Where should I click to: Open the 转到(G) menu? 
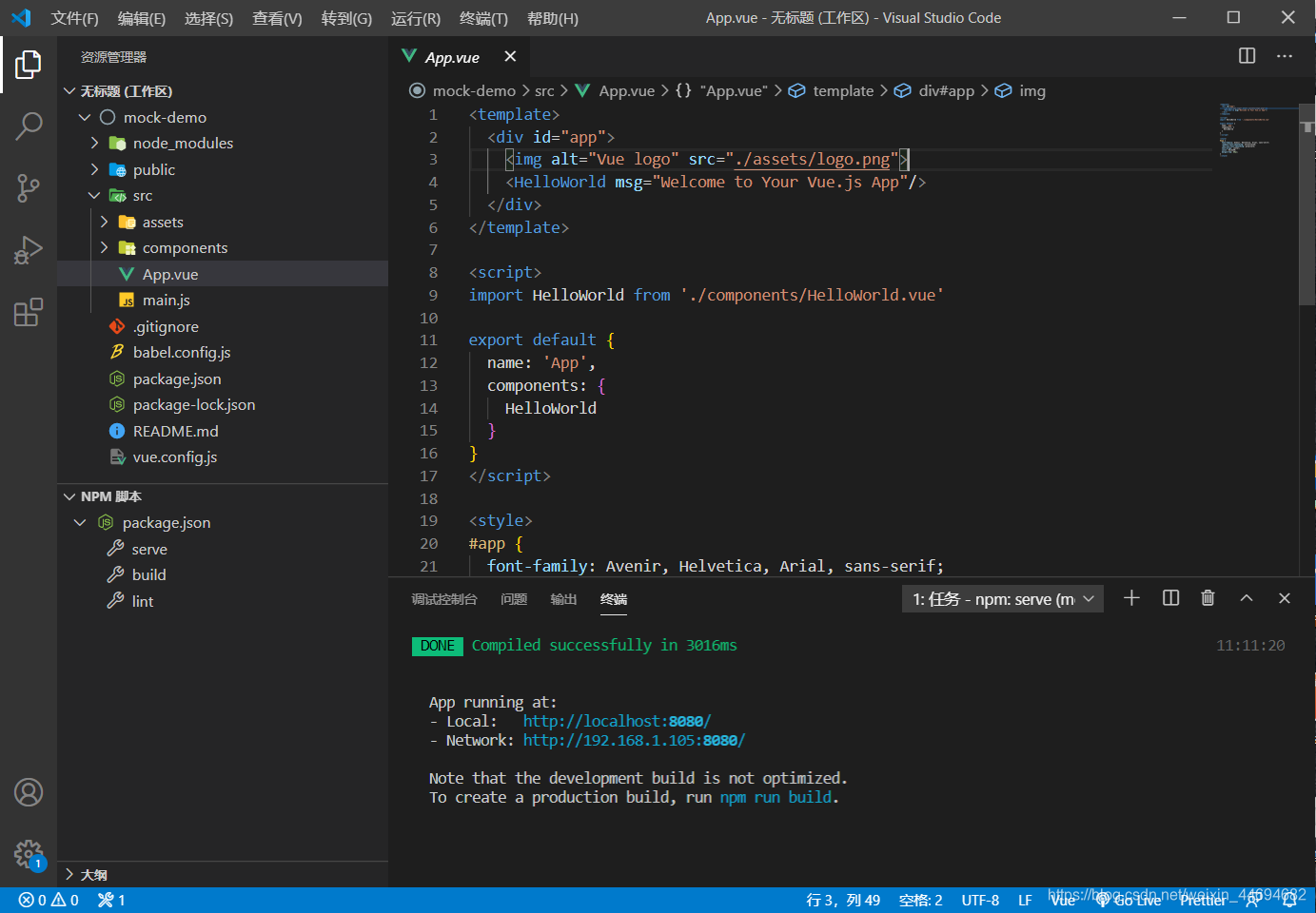coord(346,18)
